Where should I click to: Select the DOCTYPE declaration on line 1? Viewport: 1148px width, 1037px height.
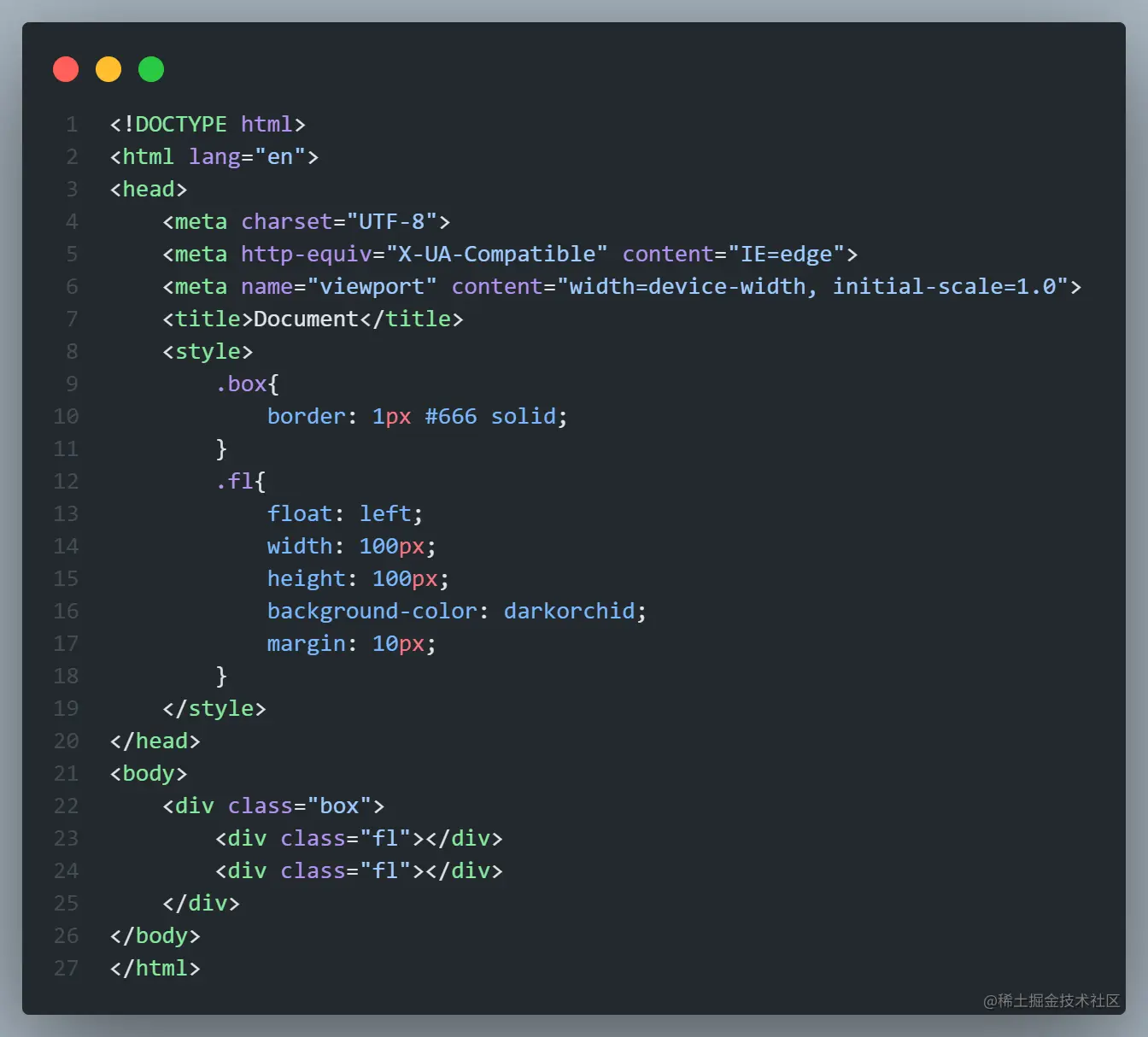coord(207,124)
